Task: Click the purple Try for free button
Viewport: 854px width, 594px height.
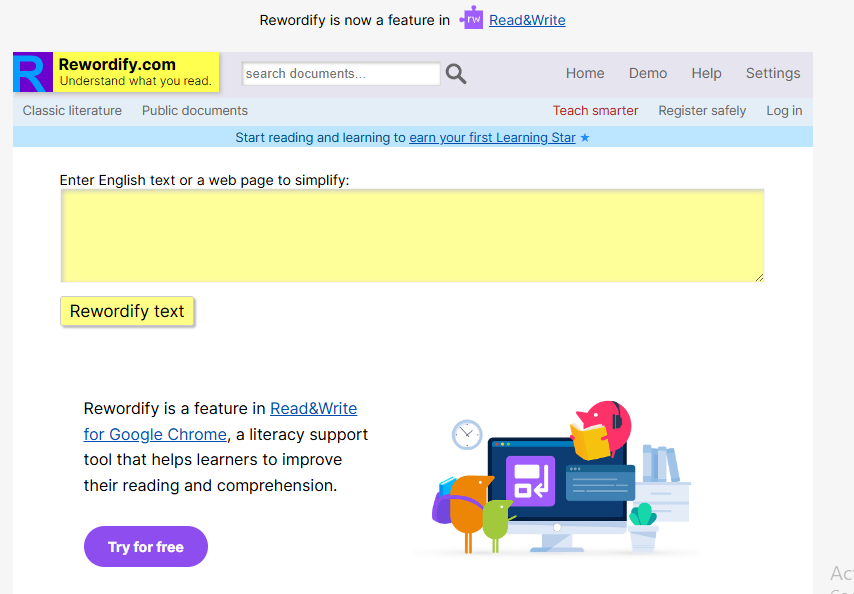Action: pos(146,547)
